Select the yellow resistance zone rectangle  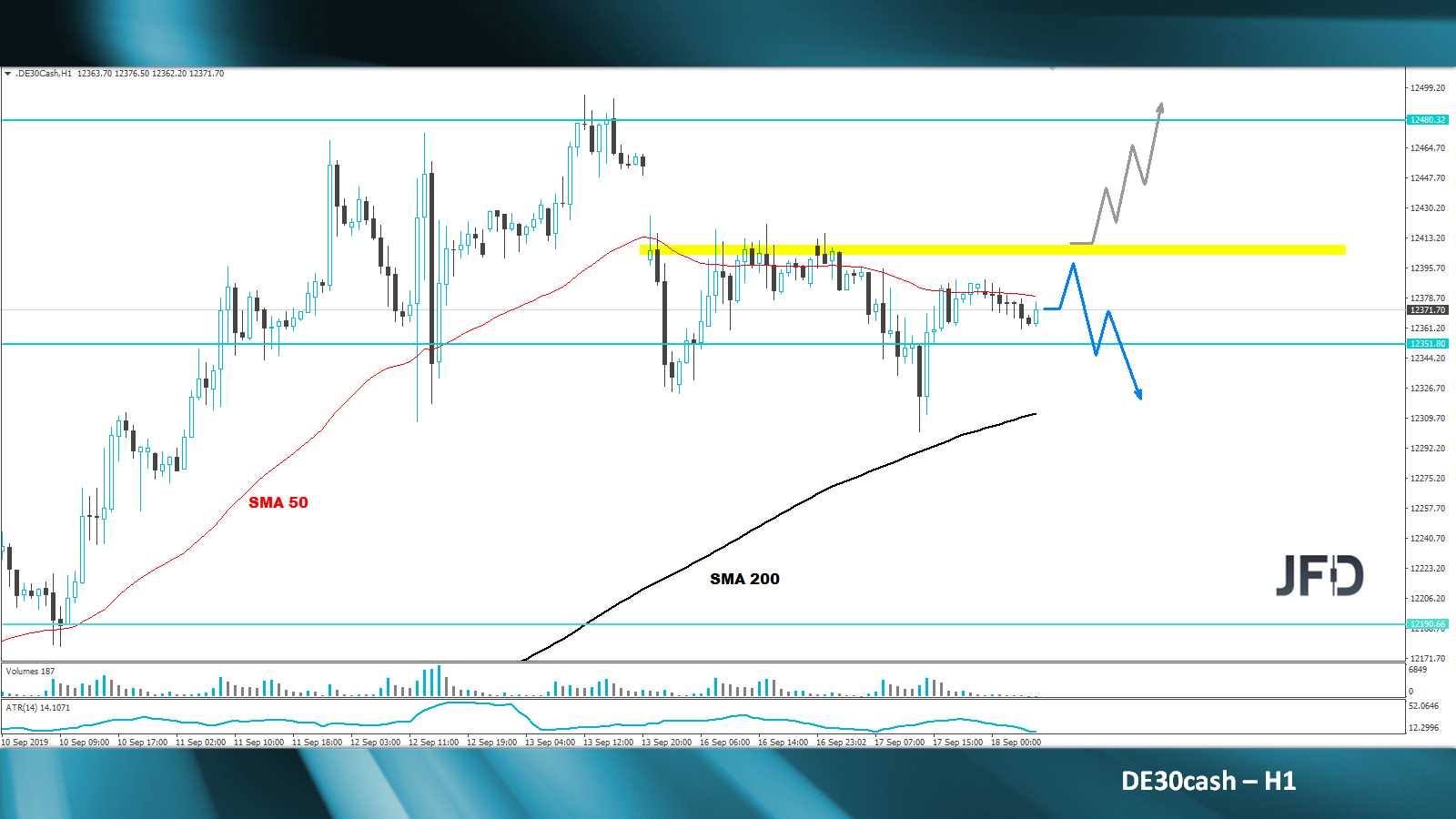tap(993, 249)
